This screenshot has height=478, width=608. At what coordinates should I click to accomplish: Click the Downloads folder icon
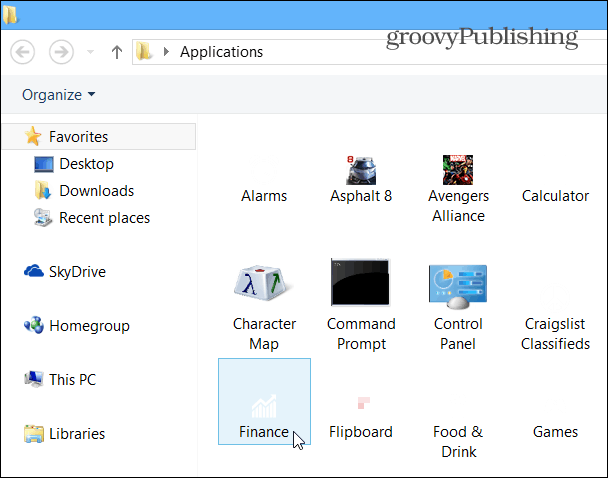pos(43,191)
